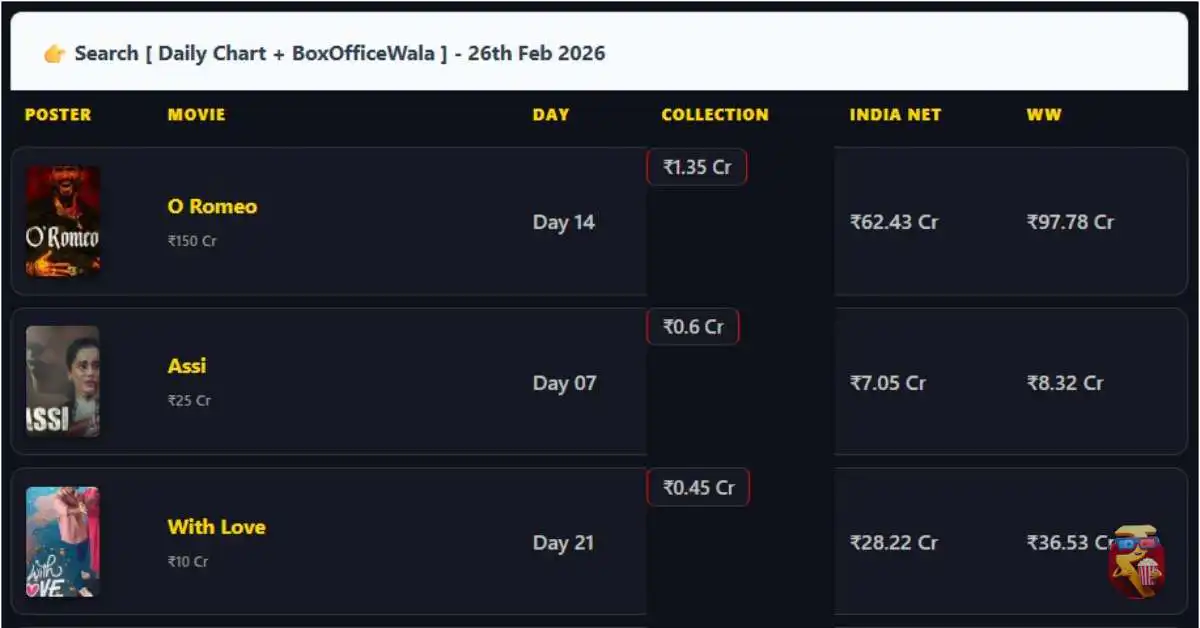
Task: Select the ₹0.45 Cr collection badge
Action: (x=698, y=487)
